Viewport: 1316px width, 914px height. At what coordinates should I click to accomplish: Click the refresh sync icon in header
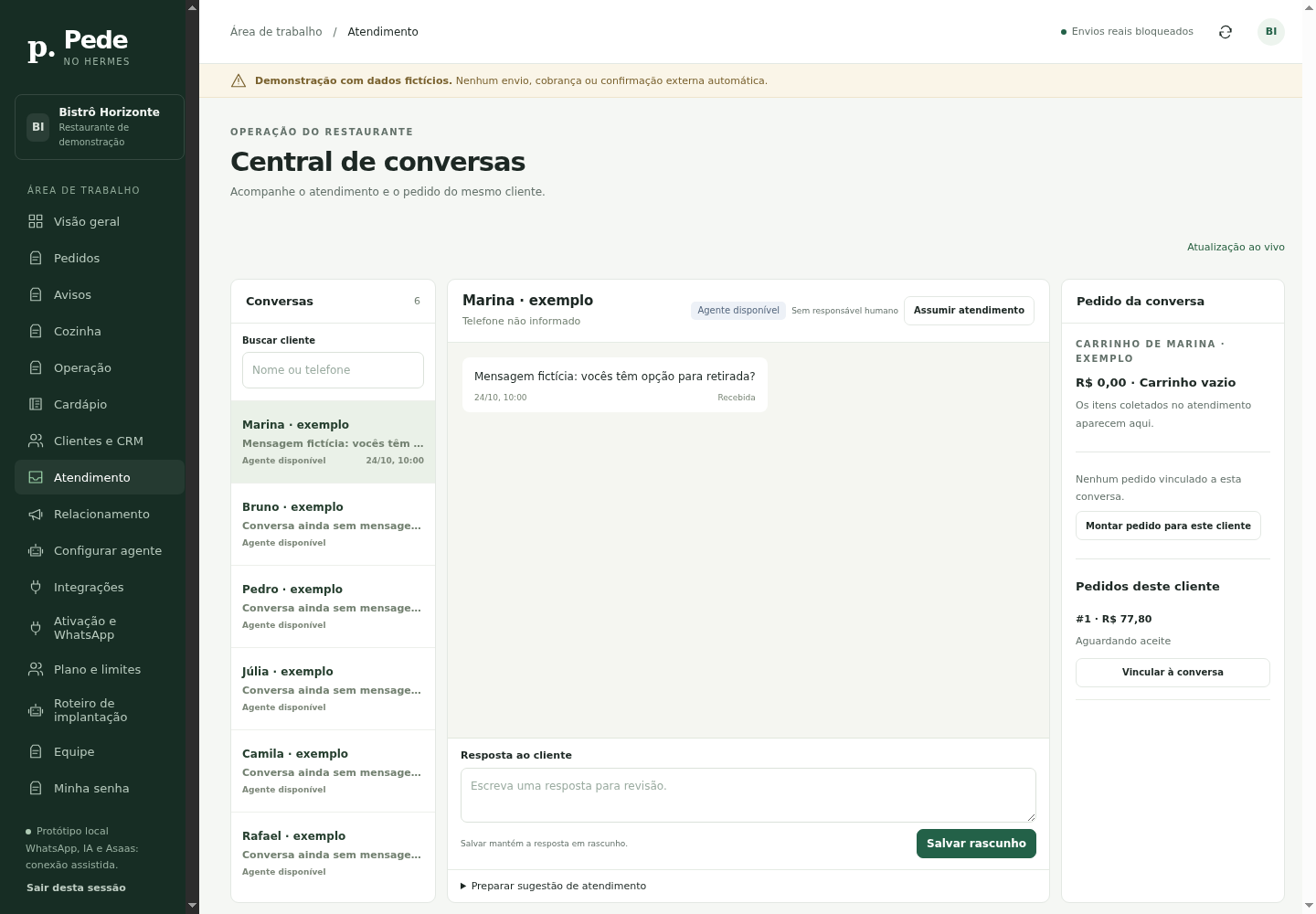tap(1226, 32)
